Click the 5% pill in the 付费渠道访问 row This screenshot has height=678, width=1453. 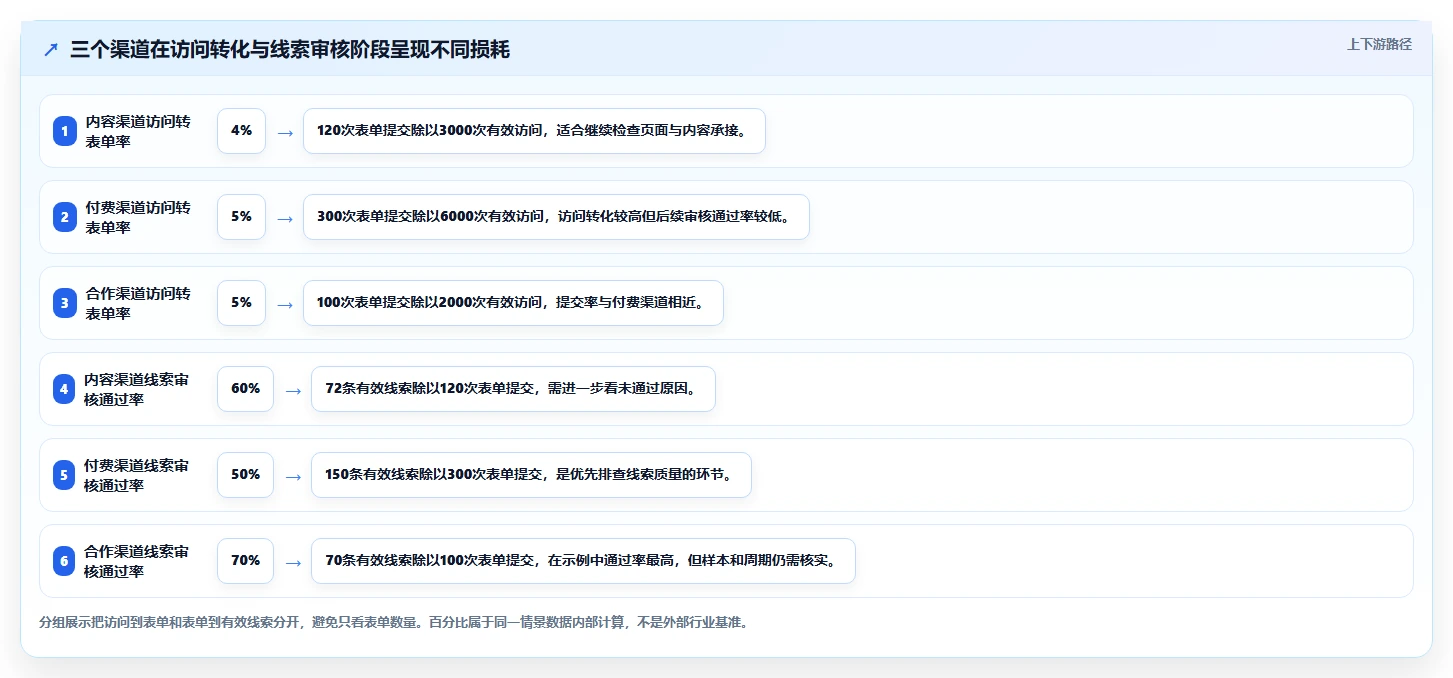pos(241,217)
